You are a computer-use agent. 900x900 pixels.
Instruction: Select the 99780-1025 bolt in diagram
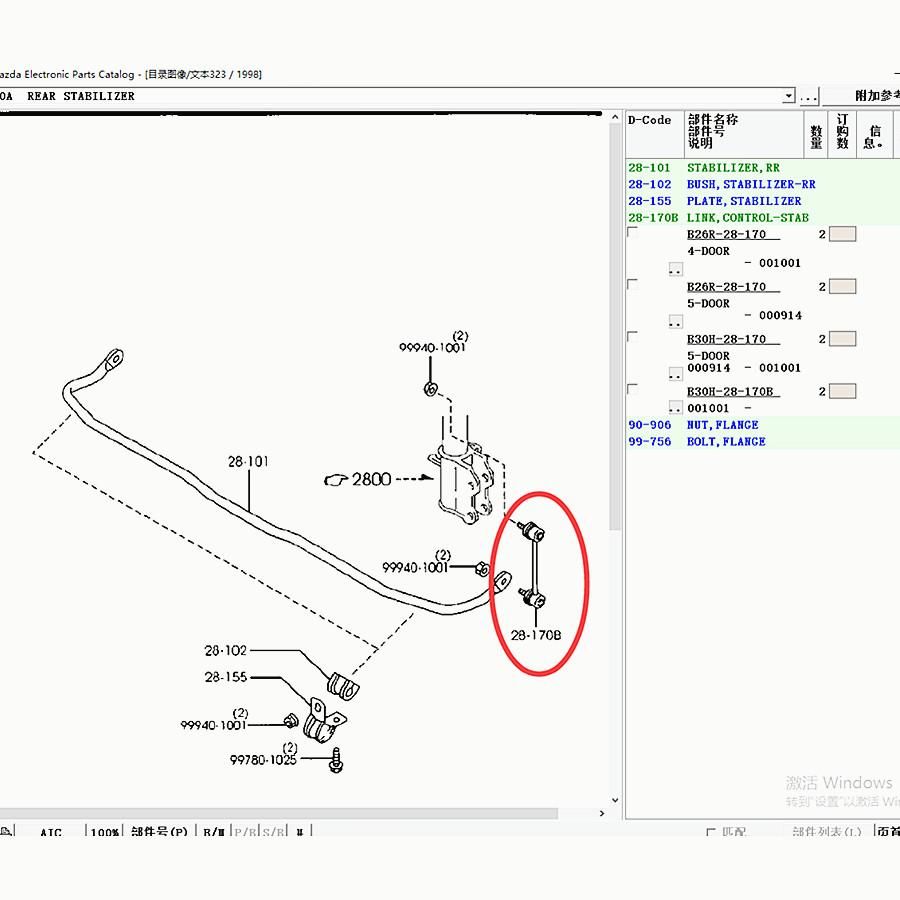337,760
